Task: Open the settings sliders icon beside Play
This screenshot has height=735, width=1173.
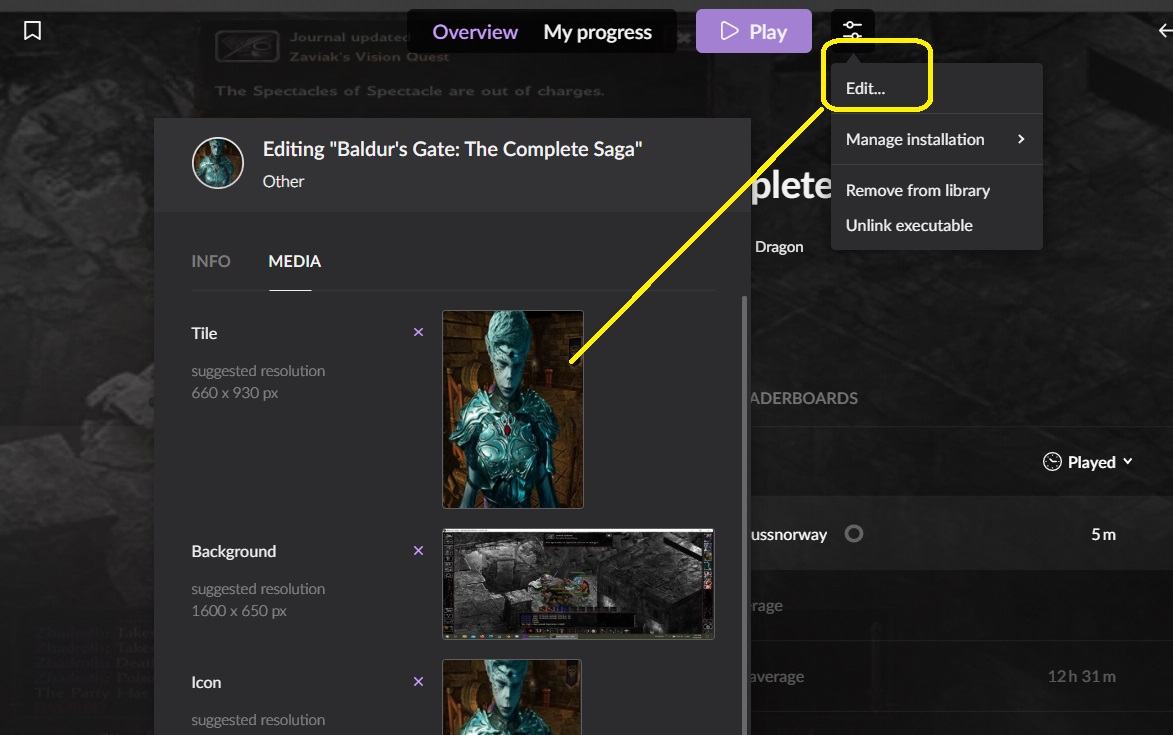Action: tap(852, 31)
